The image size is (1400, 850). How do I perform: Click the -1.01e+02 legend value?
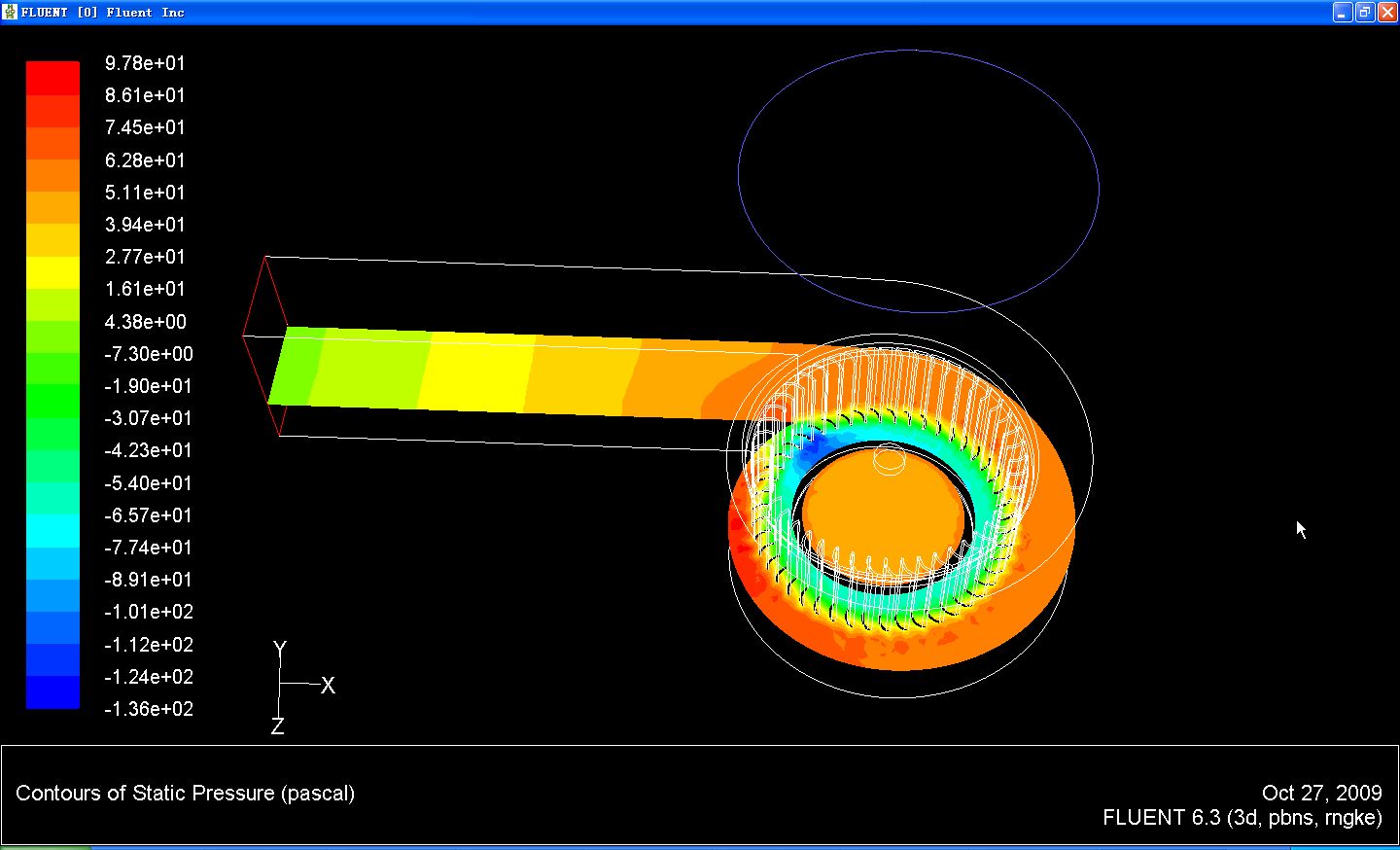(x=149, y=612)
